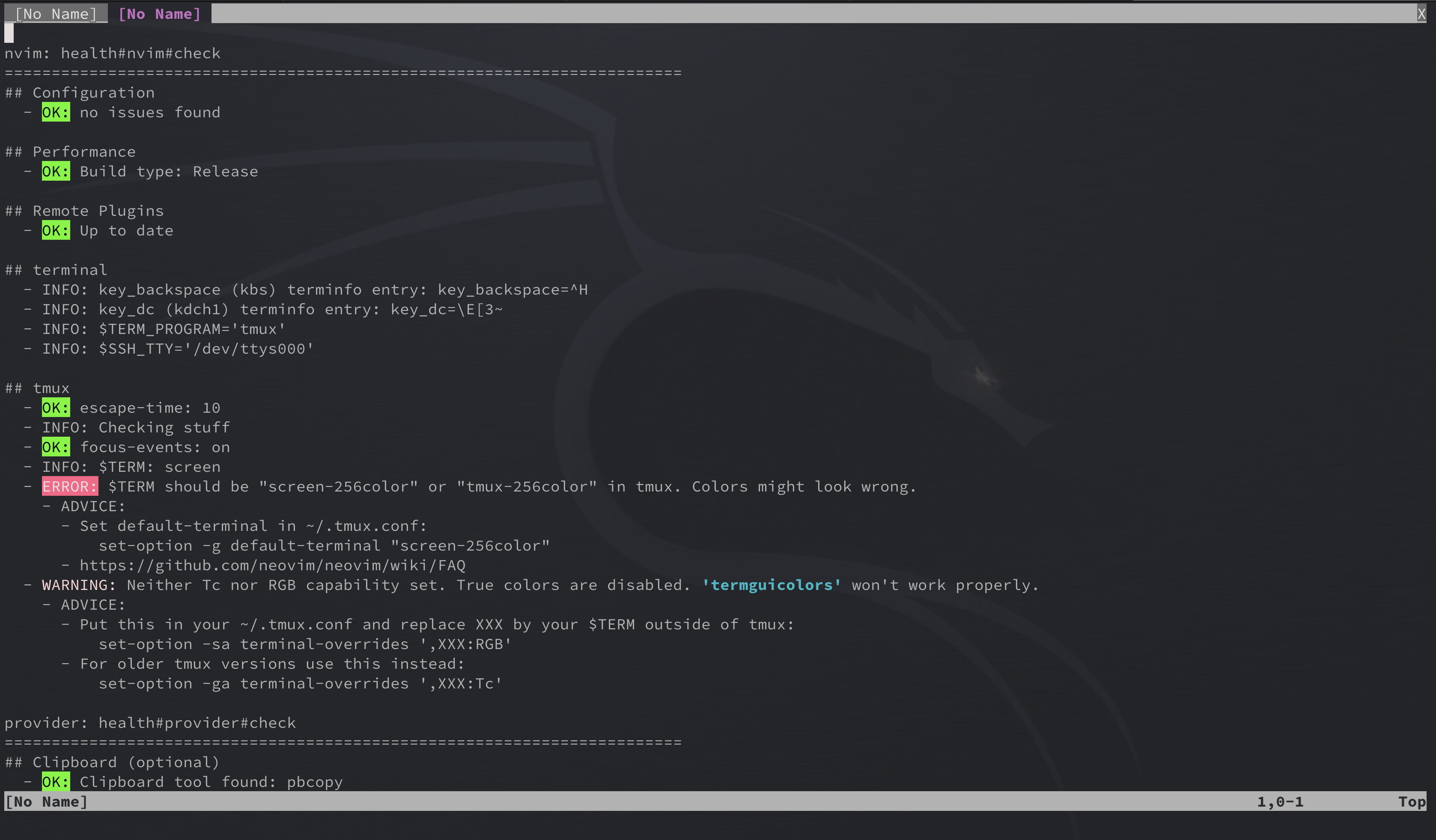1436x840 pixels.
Task: Click the '## tmux' heading
Action: tap(38, 388)
